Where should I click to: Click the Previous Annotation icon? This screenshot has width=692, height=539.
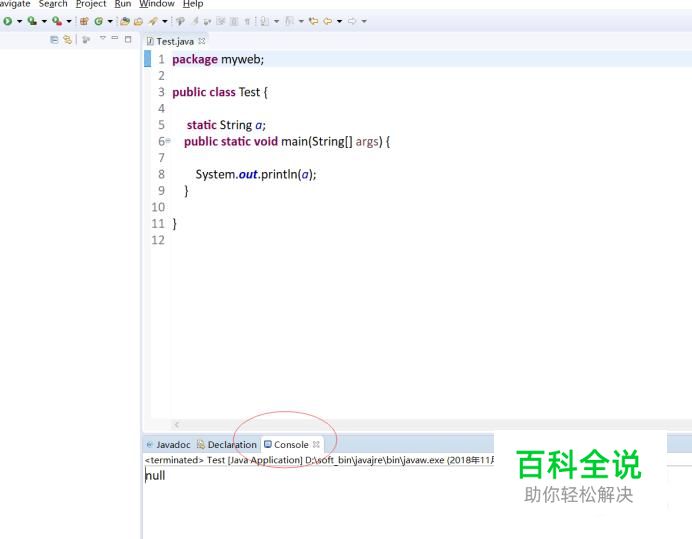tap(290, 21)
